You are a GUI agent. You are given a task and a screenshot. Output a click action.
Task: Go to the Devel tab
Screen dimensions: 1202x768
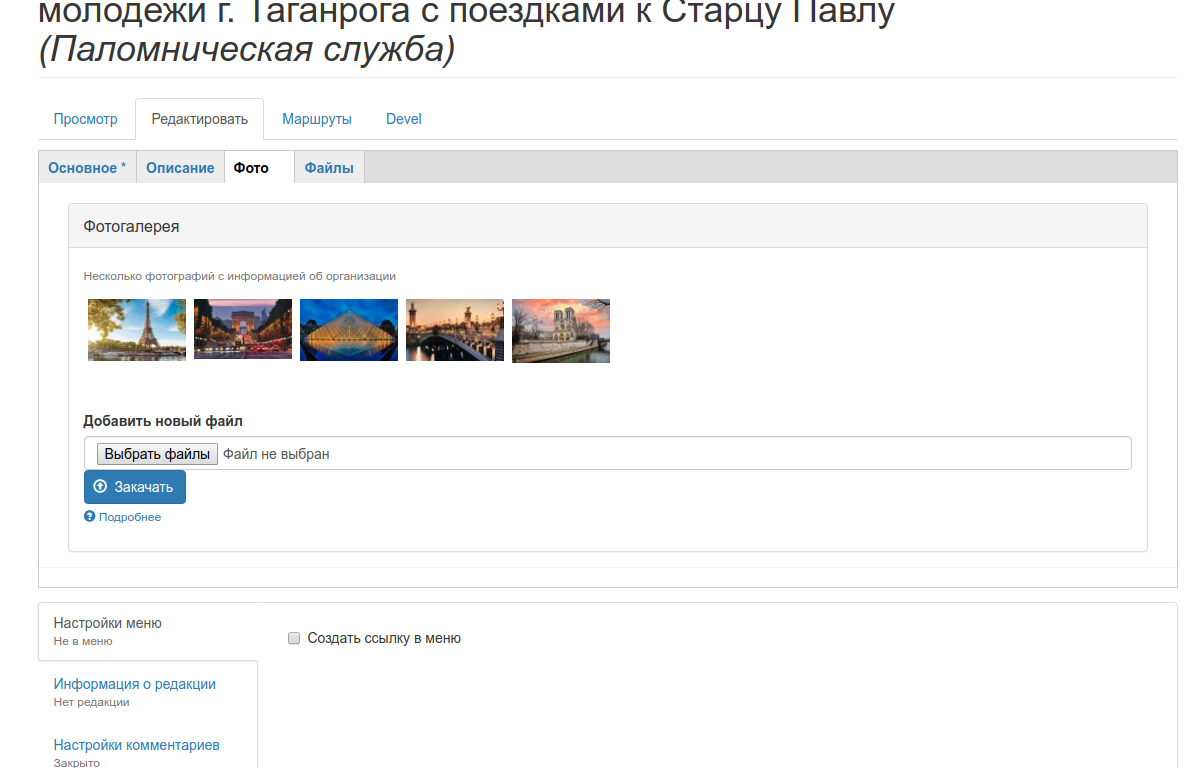point(404,119)
